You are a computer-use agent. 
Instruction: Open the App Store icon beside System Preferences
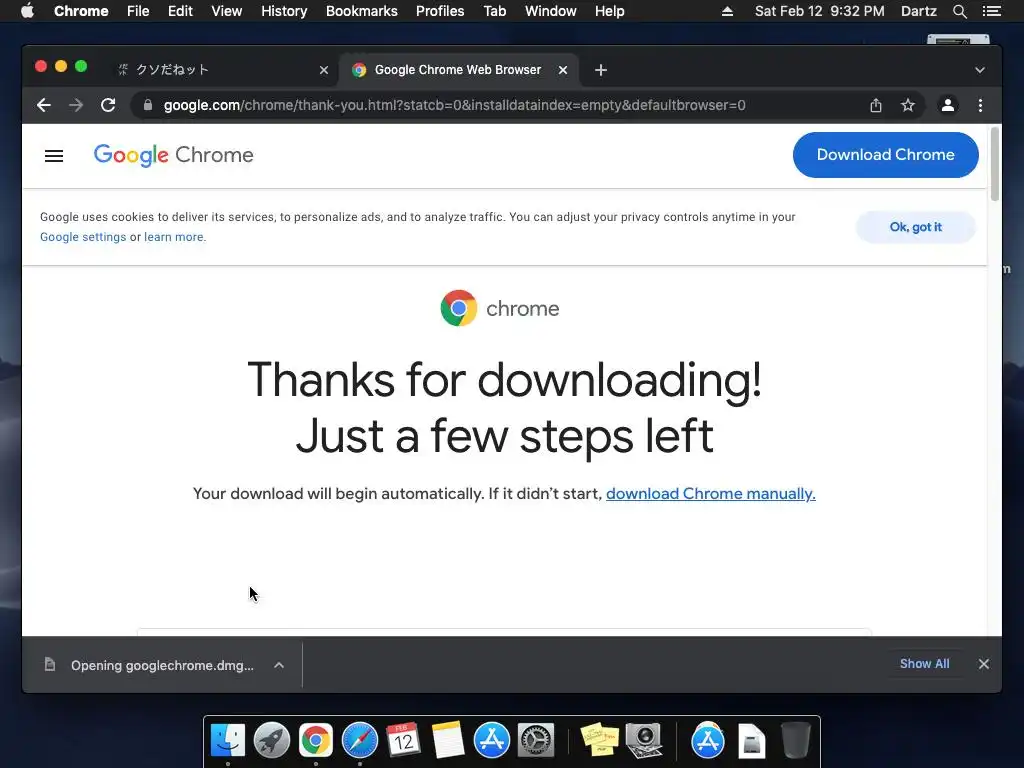(x=491, y=741)
